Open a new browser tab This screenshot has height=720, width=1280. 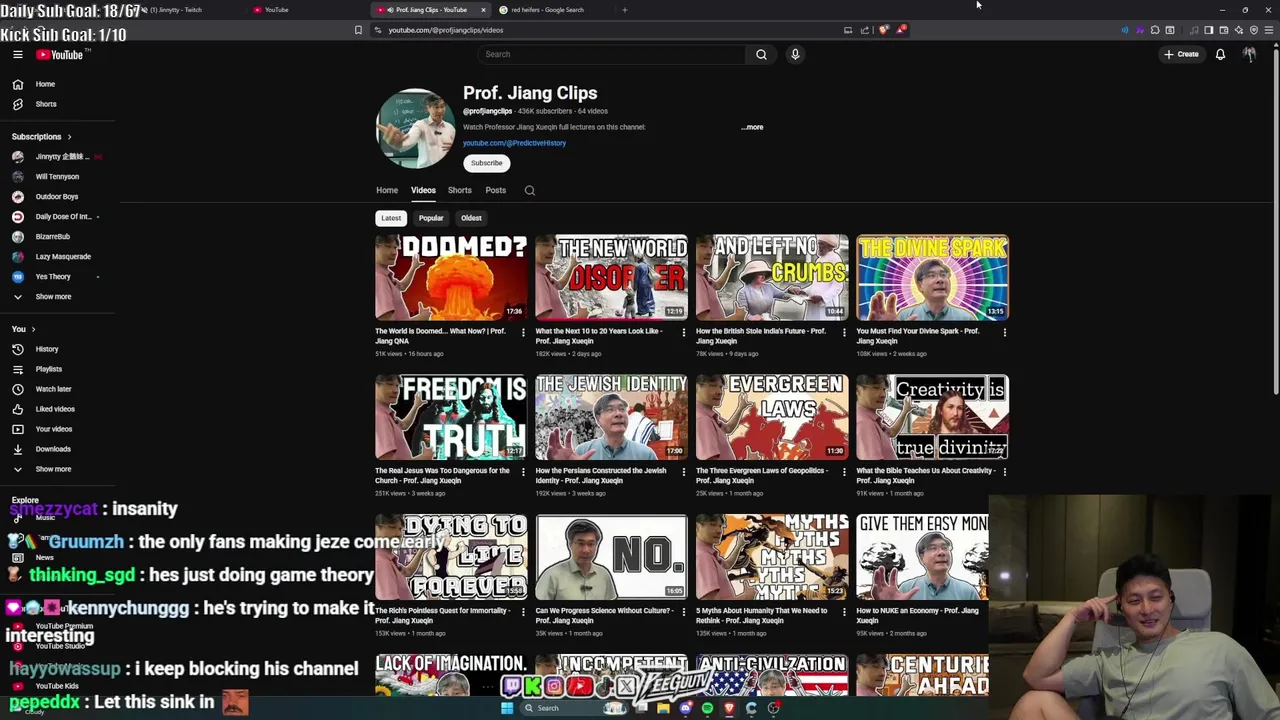coord(624,10)
